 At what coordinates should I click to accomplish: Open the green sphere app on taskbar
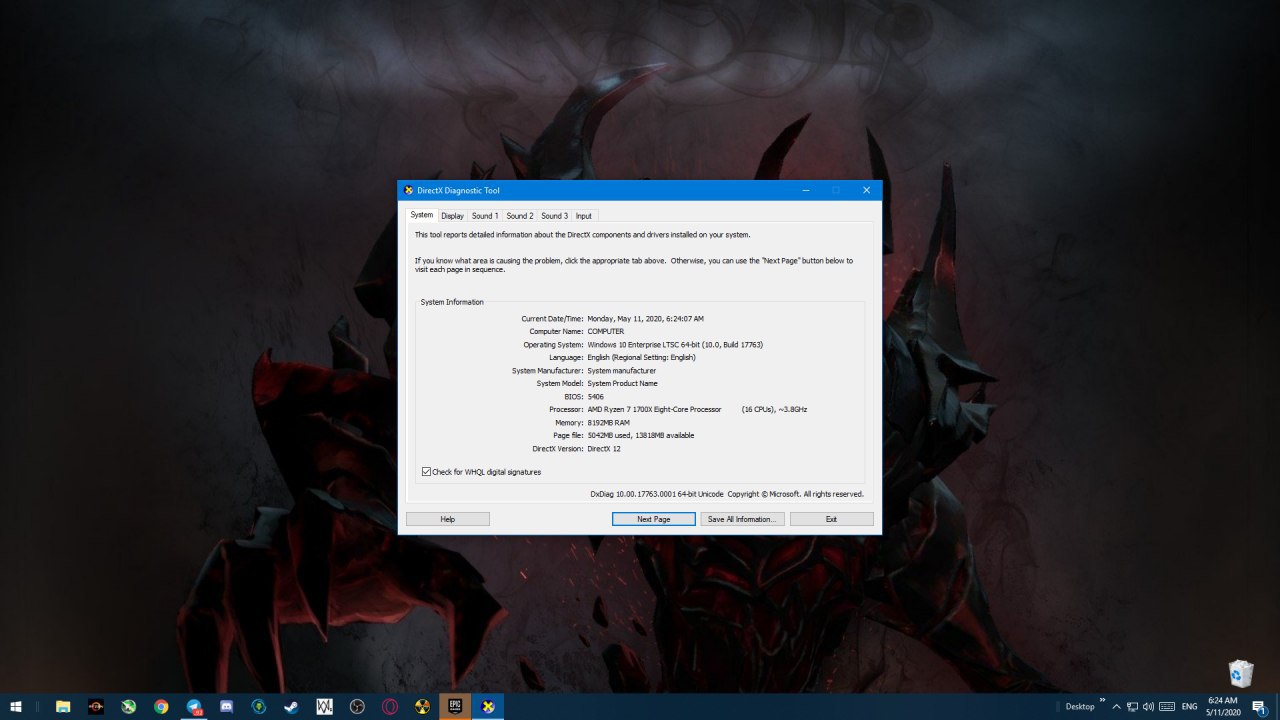click(x=129, y=706)
